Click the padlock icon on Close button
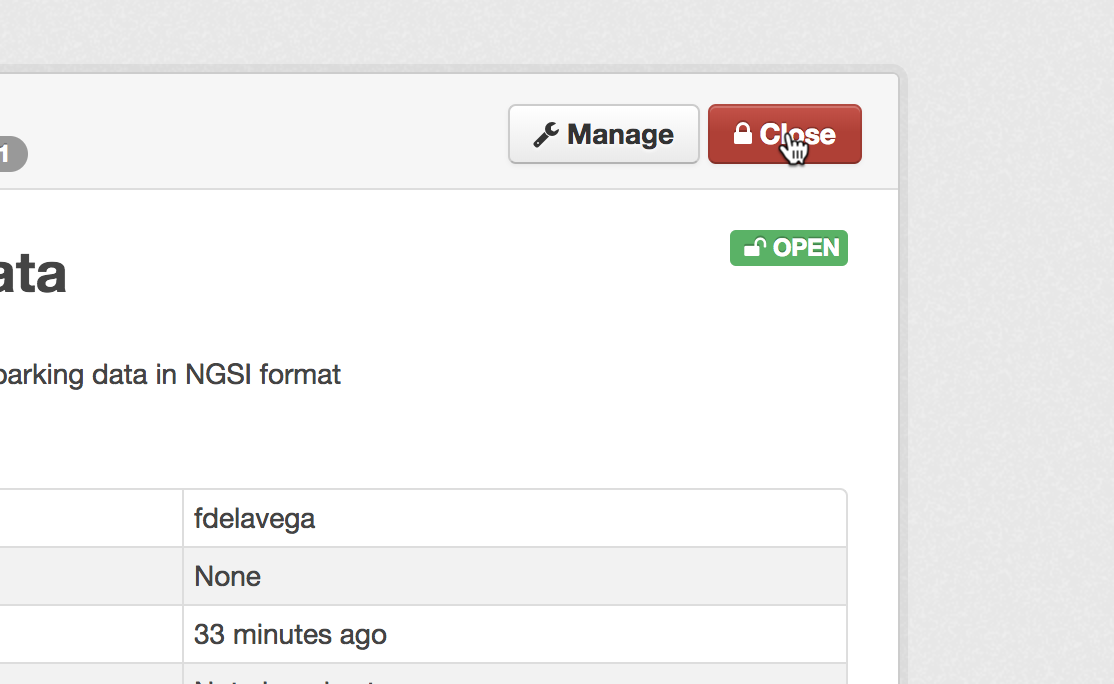The height and width of the screenshot is (684, 1114). click(742, 133)
